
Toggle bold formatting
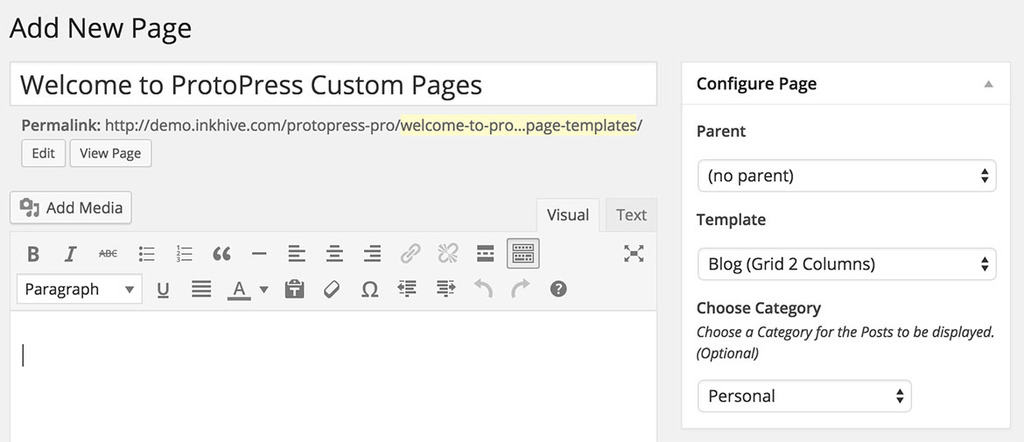[x=33, y=253]
